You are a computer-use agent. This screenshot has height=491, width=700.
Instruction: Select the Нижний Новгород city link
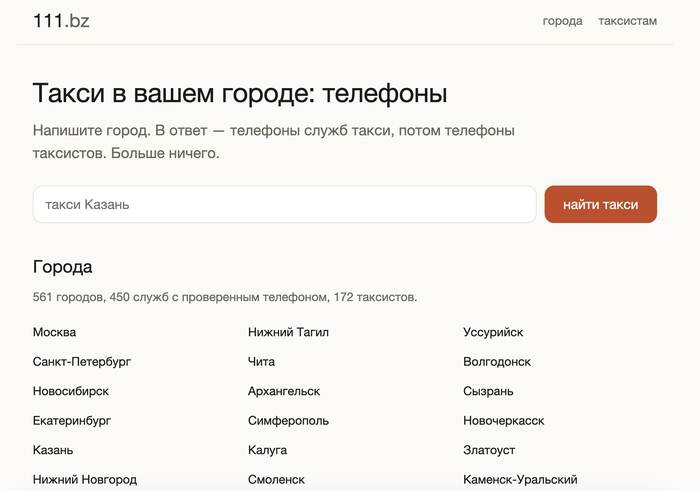(x=85, y=479)
